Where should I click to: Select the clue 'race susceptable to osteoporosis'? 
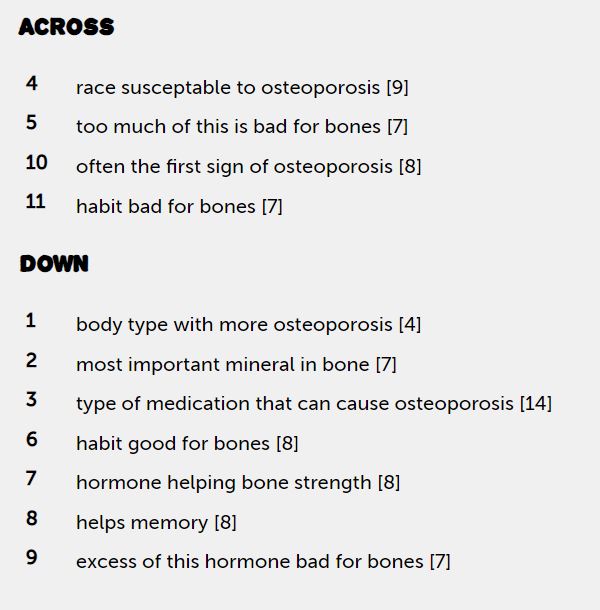(242, 87)
